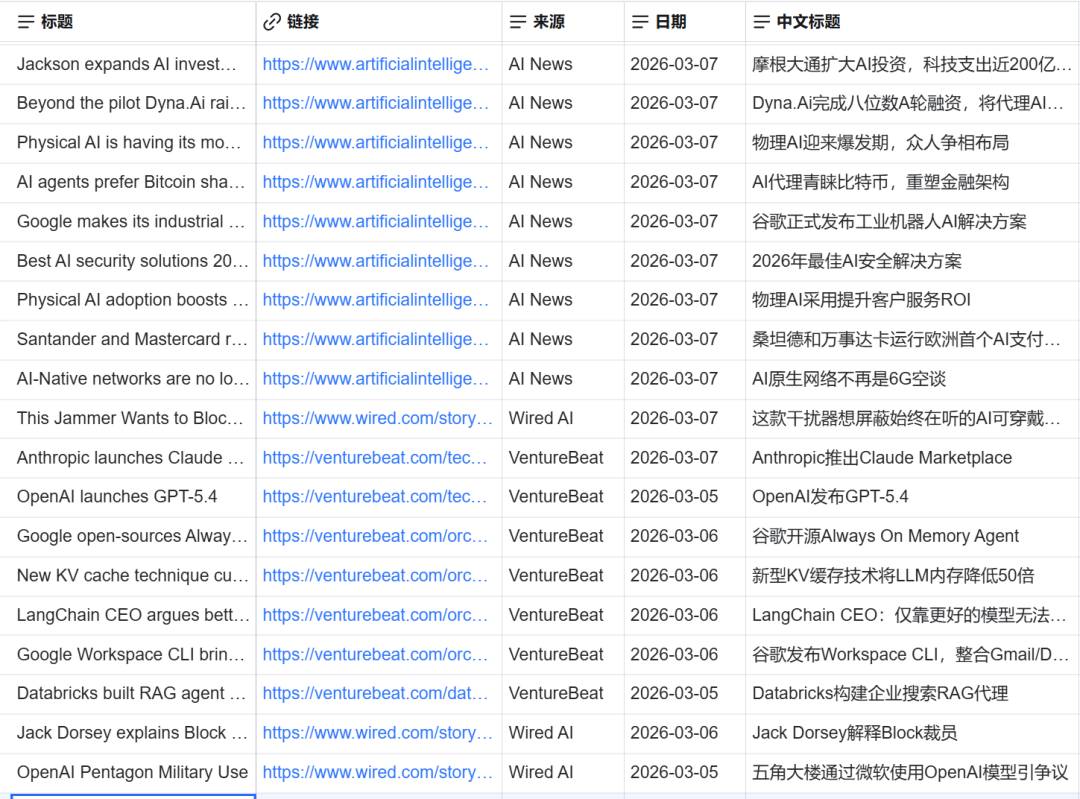Select the title cell 'AI agents prefer Bitcoin sha…'
The width and height of the screenshot is (1080, 799).
pyautogui.click(x=128, y=182)
